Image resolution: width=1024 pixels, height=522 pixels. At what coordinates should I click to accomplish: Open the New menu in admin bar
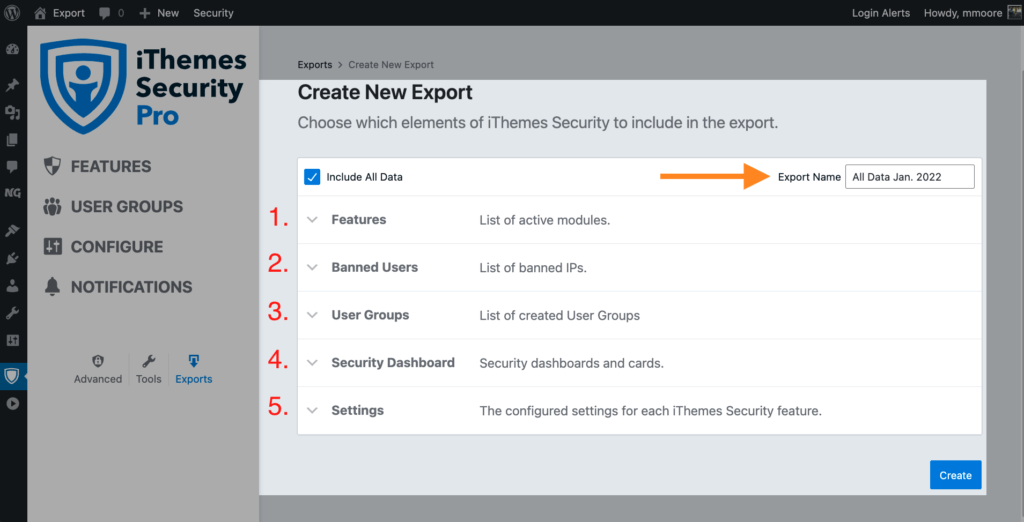[159, 13]
